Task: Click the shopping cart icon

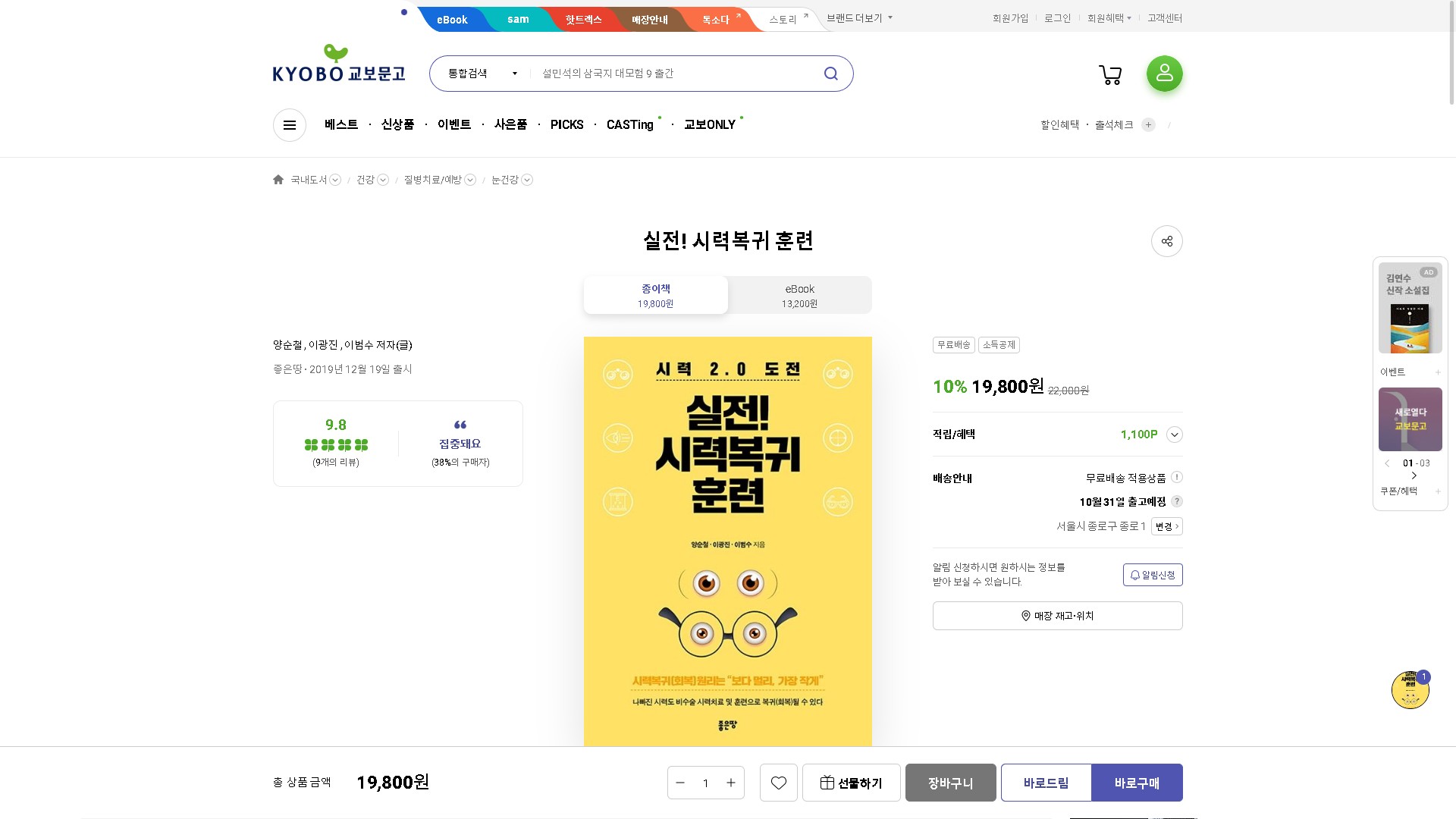Action: pyautogui.click(x=1110, y=74)
